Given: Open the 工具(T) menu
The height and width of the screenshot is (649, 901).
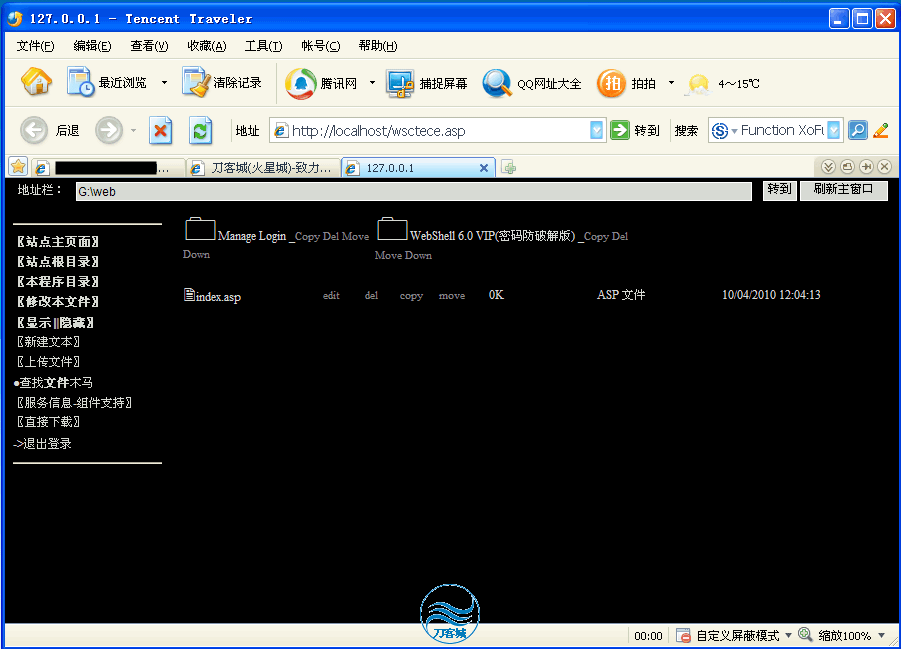Looking at the screenshot, I should (264, 46).
